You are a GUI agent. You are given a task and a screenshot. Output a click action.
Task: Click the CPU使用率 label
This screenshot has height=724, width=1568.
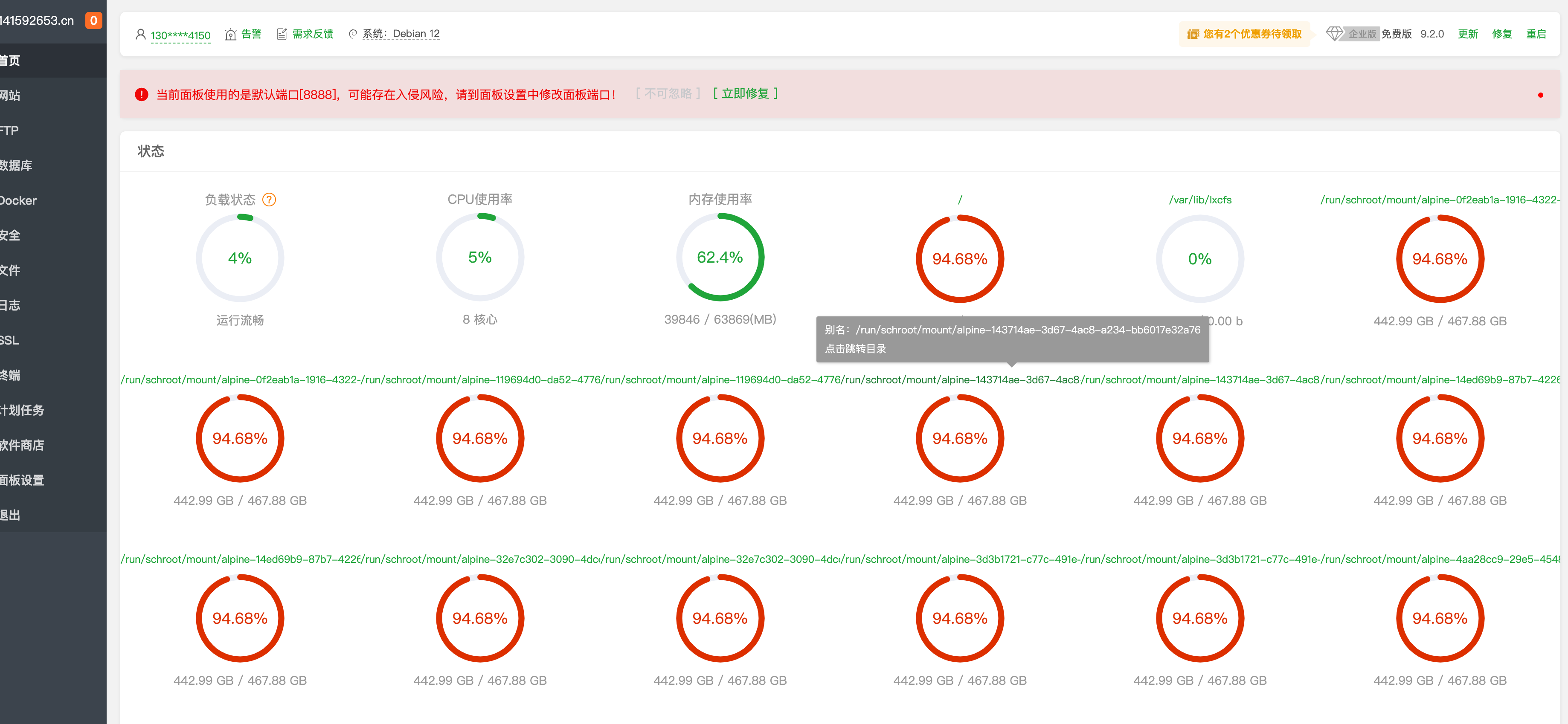[x=479, y=199]
